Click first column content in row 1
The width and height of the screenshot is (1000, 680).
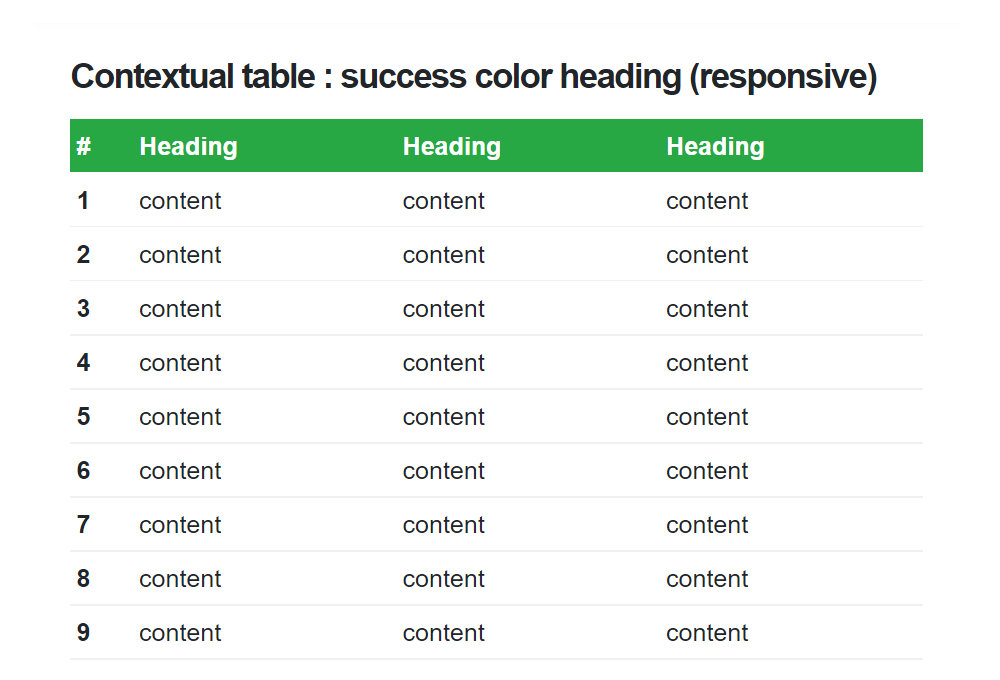pyautogui.click(x=180, y=201)
